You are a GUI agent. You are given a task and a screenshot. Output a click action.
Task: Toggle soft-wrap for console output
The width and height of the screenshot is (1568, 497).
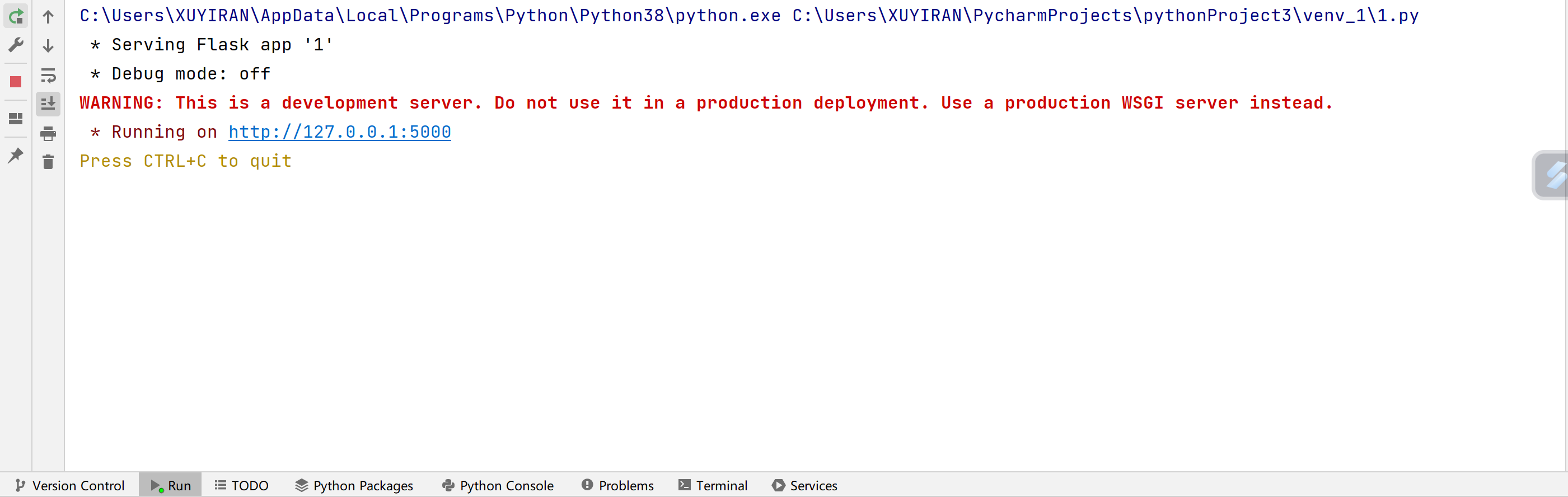coord(48,76)
